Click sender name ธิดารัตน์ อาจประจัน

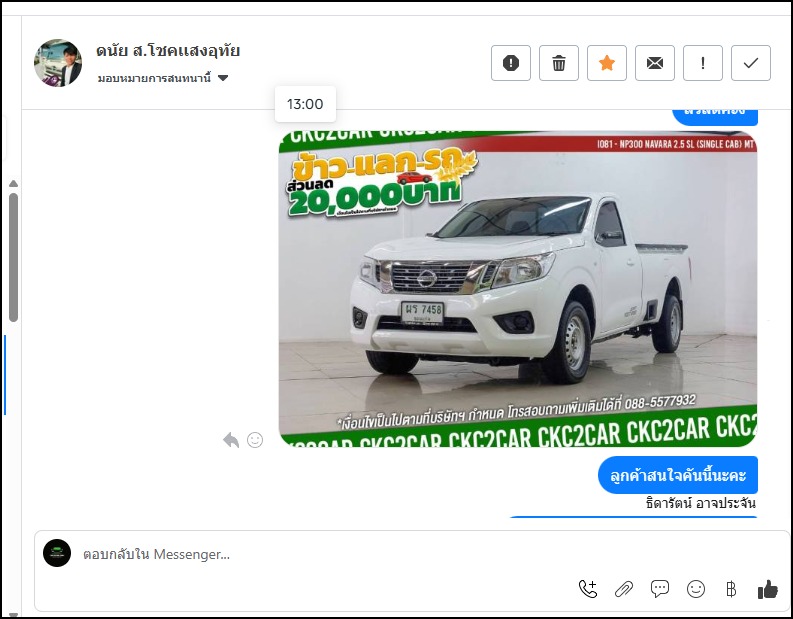click(700, 503)
